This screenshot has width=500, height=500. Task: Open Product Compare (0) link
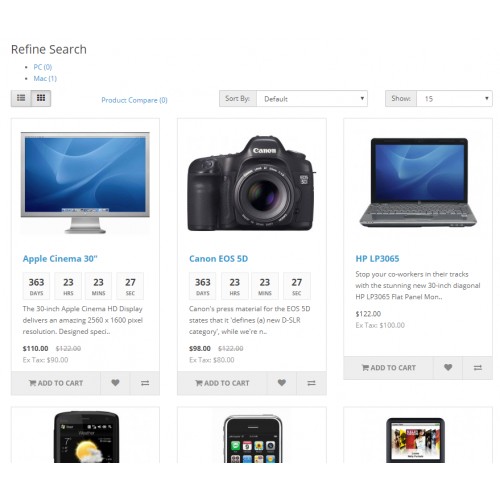(x=134, y=100)
